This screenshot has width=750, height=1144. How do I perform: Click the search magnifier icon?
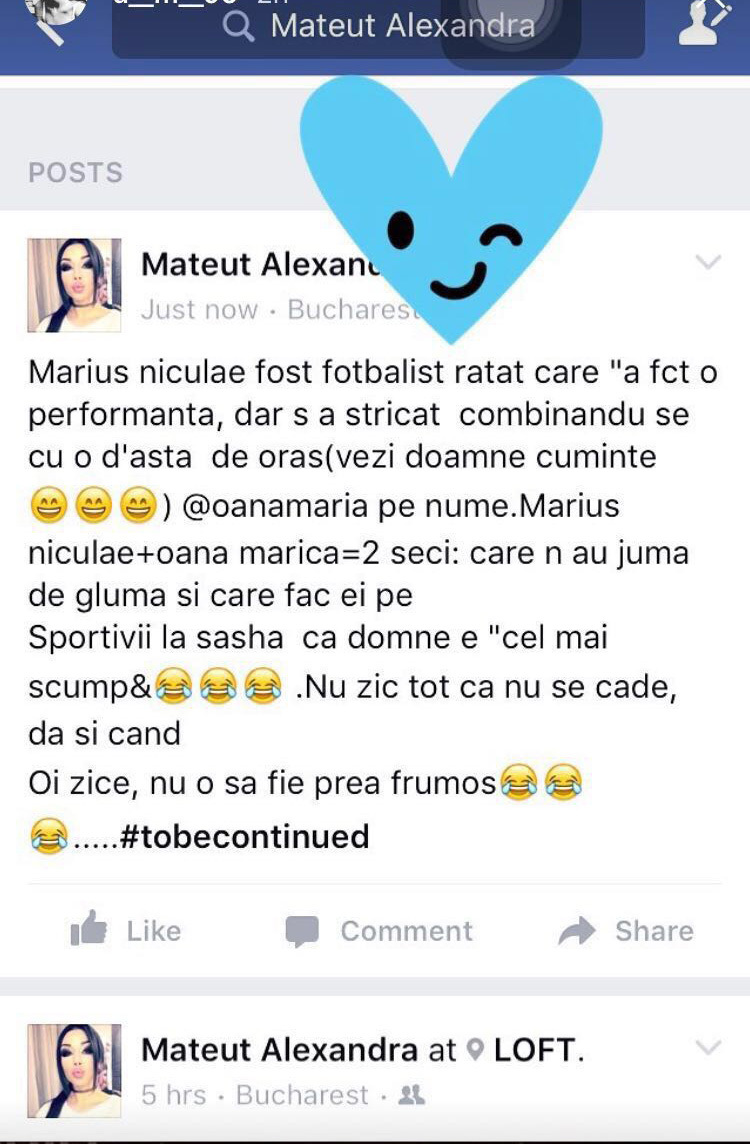(239, 26)
